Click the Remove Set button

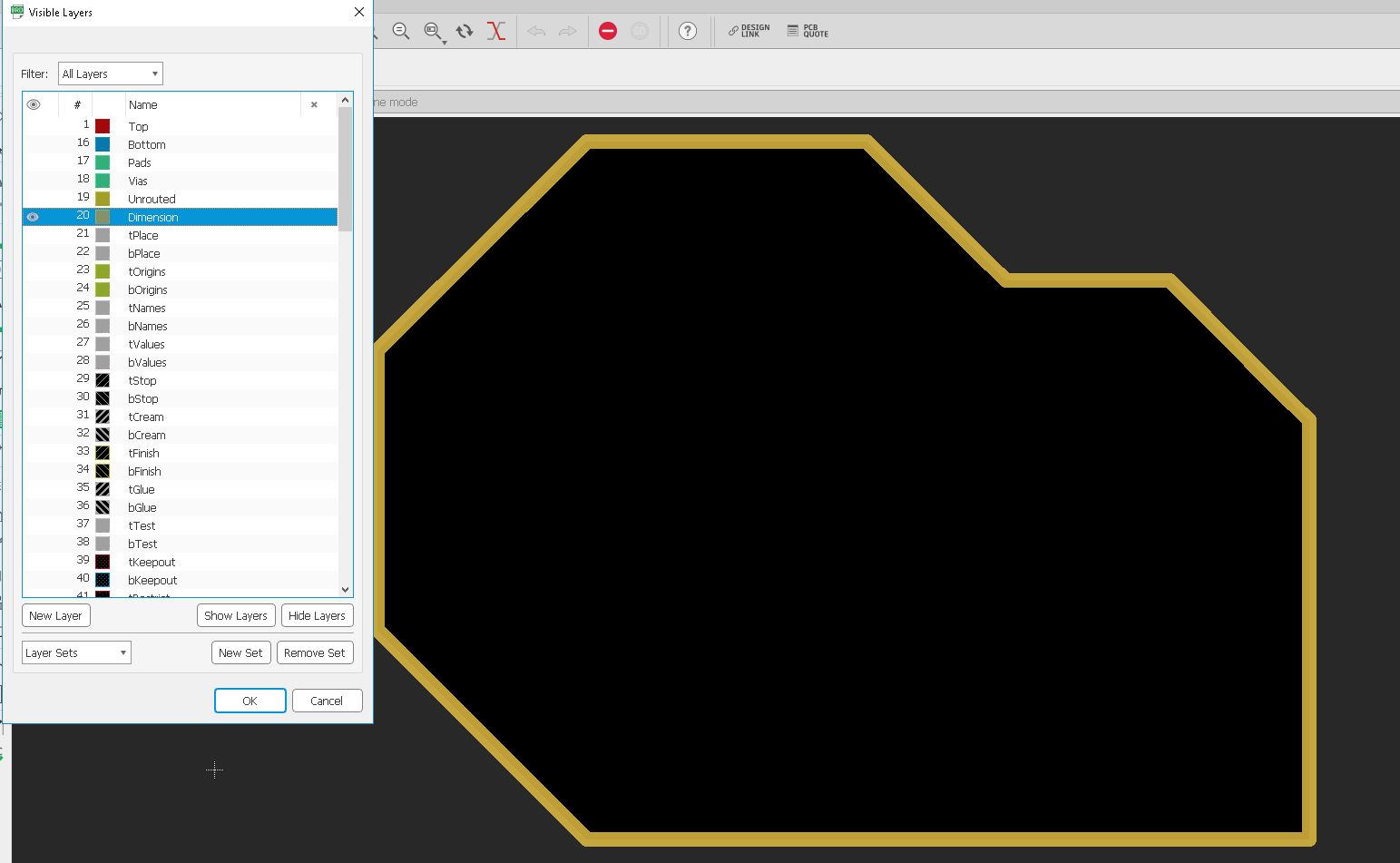(x=314, y=652)
